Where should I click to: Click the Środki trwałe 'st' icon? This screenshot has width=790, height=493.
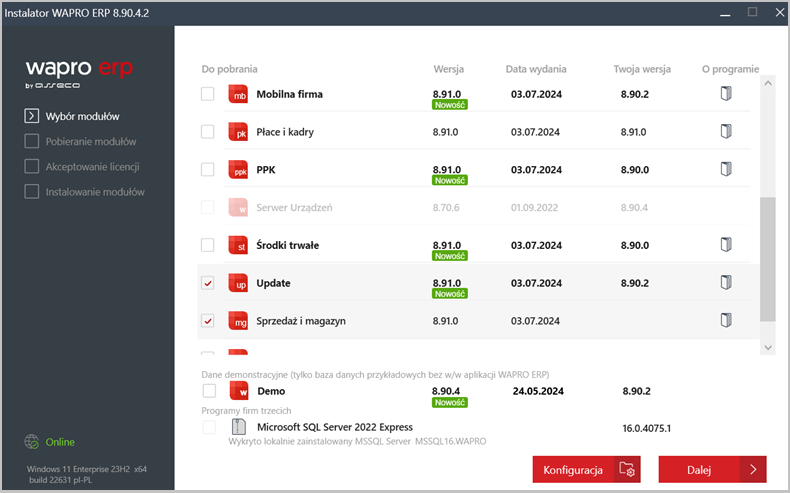pos(238,245)
